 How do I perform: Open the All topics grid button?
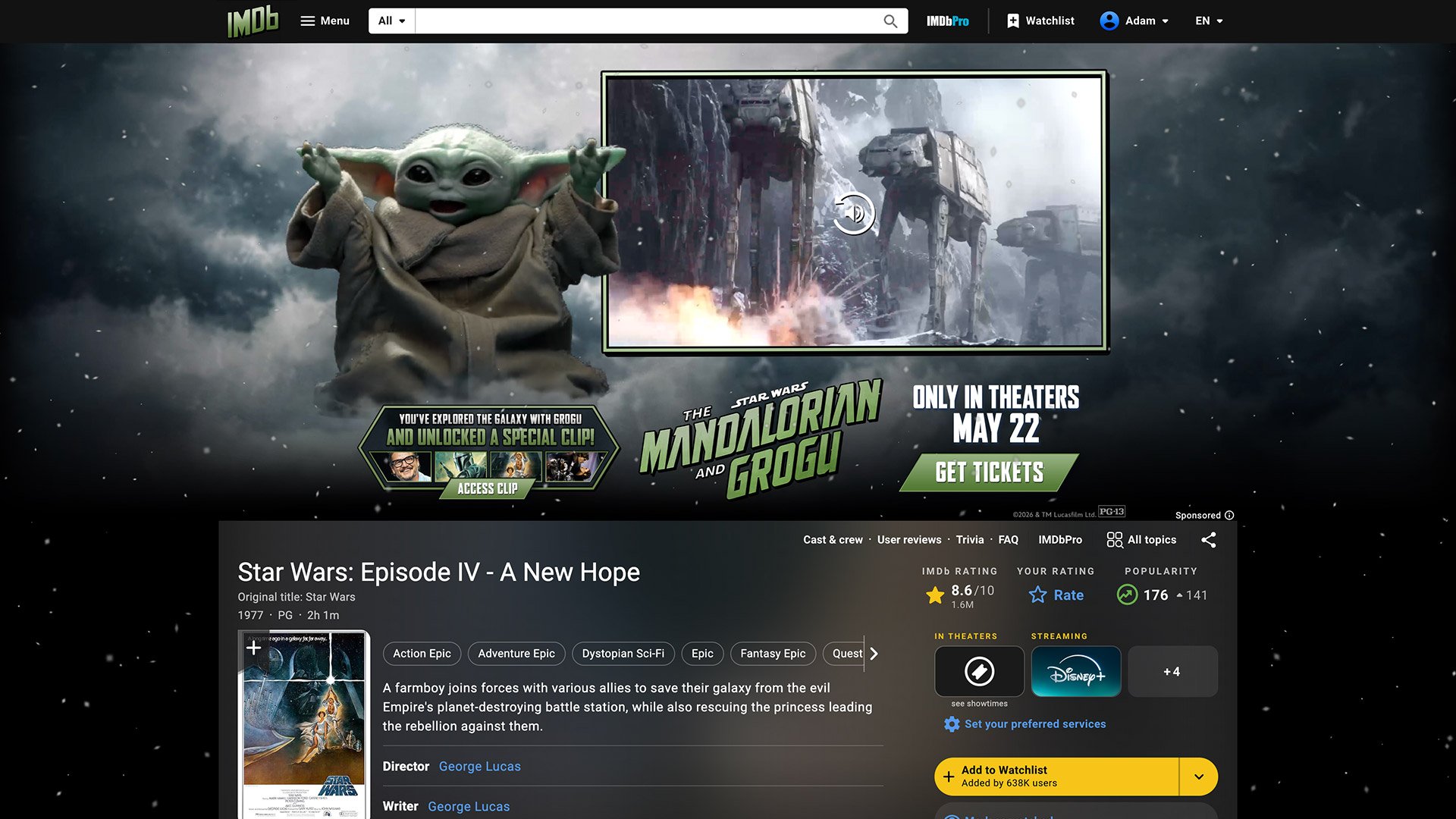1141,540
